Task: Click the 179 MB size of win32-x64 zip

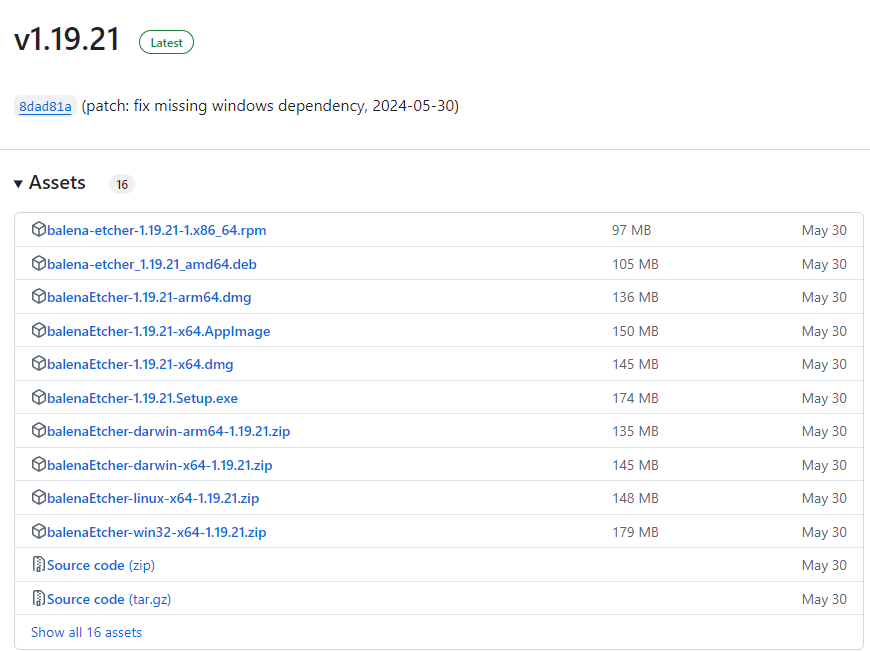Action: pyautogui.click(x=635, y=532)
